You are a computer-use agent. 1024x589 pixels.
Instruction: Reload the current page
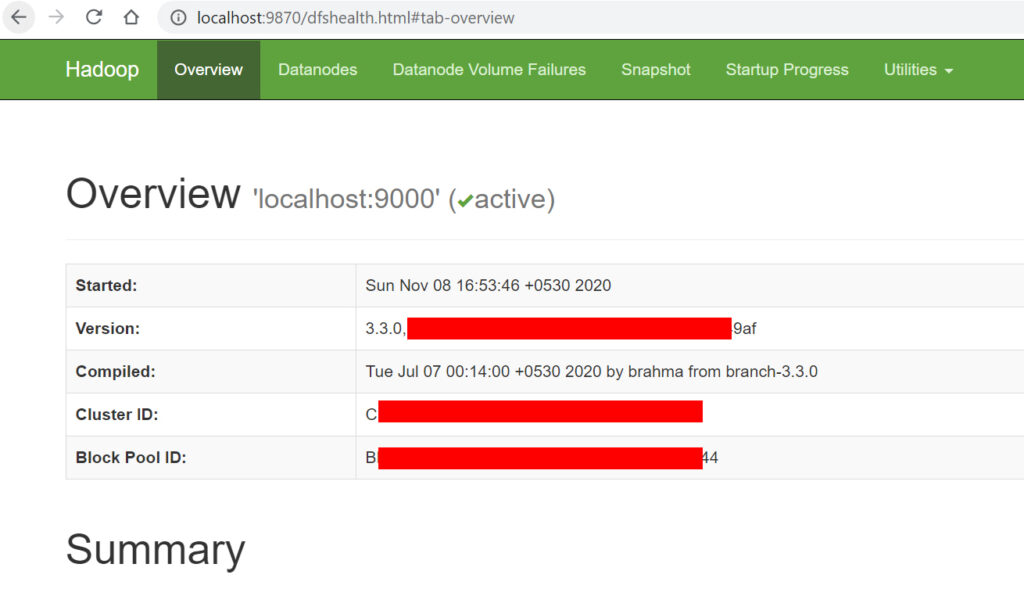point(94,17)
